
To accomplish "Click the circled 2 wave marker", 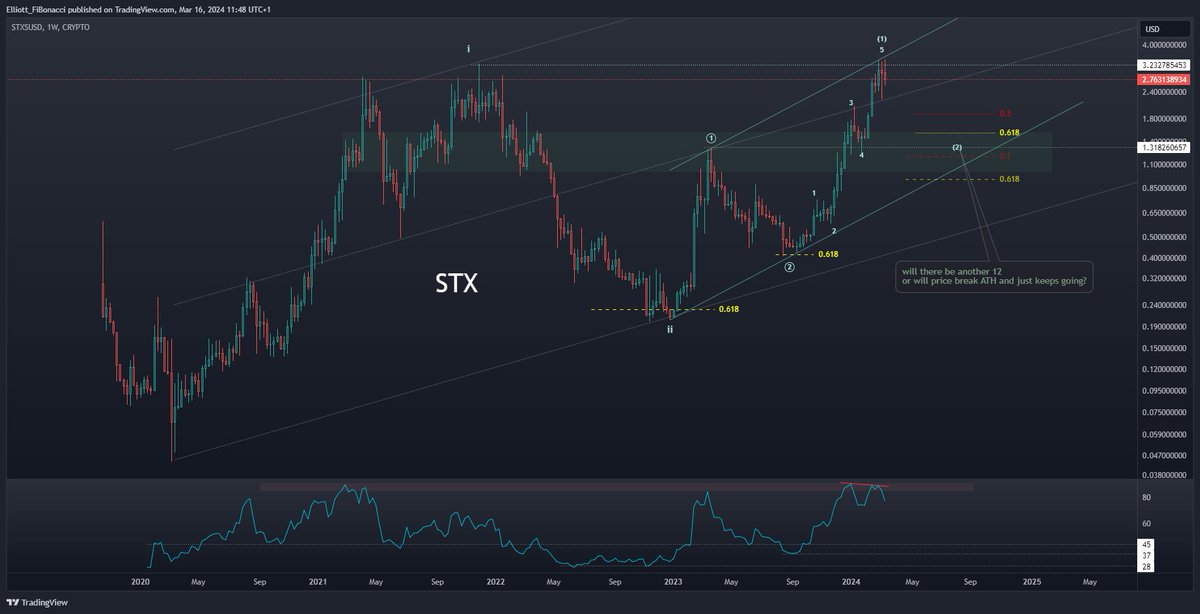I will tap(789, 268).
